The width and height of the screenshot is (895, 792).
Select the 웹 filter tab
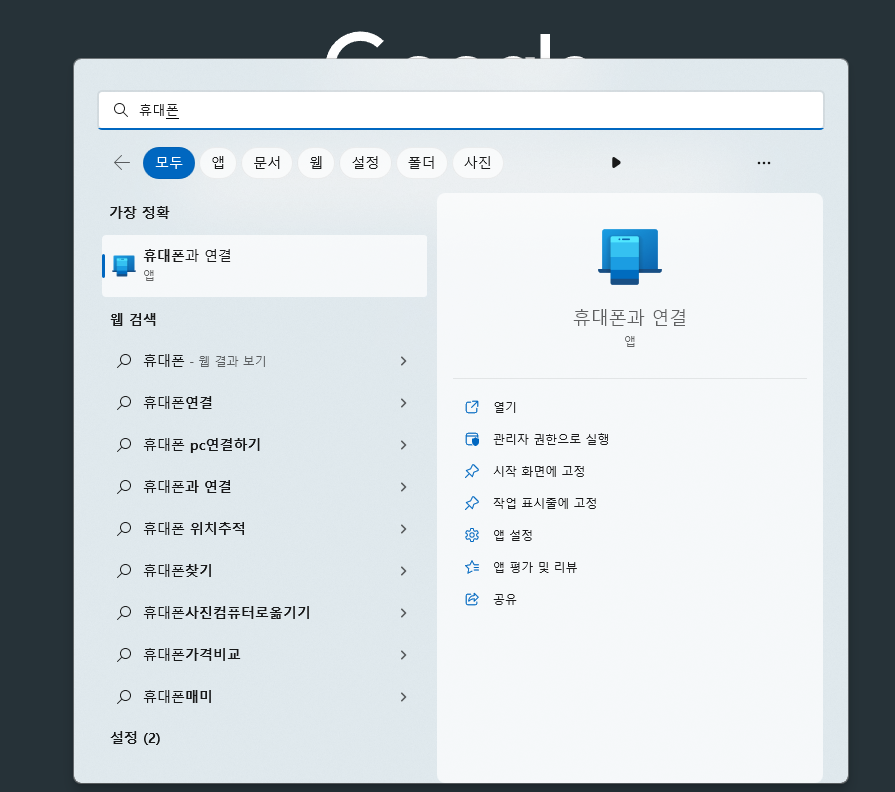tap(316, 163)
